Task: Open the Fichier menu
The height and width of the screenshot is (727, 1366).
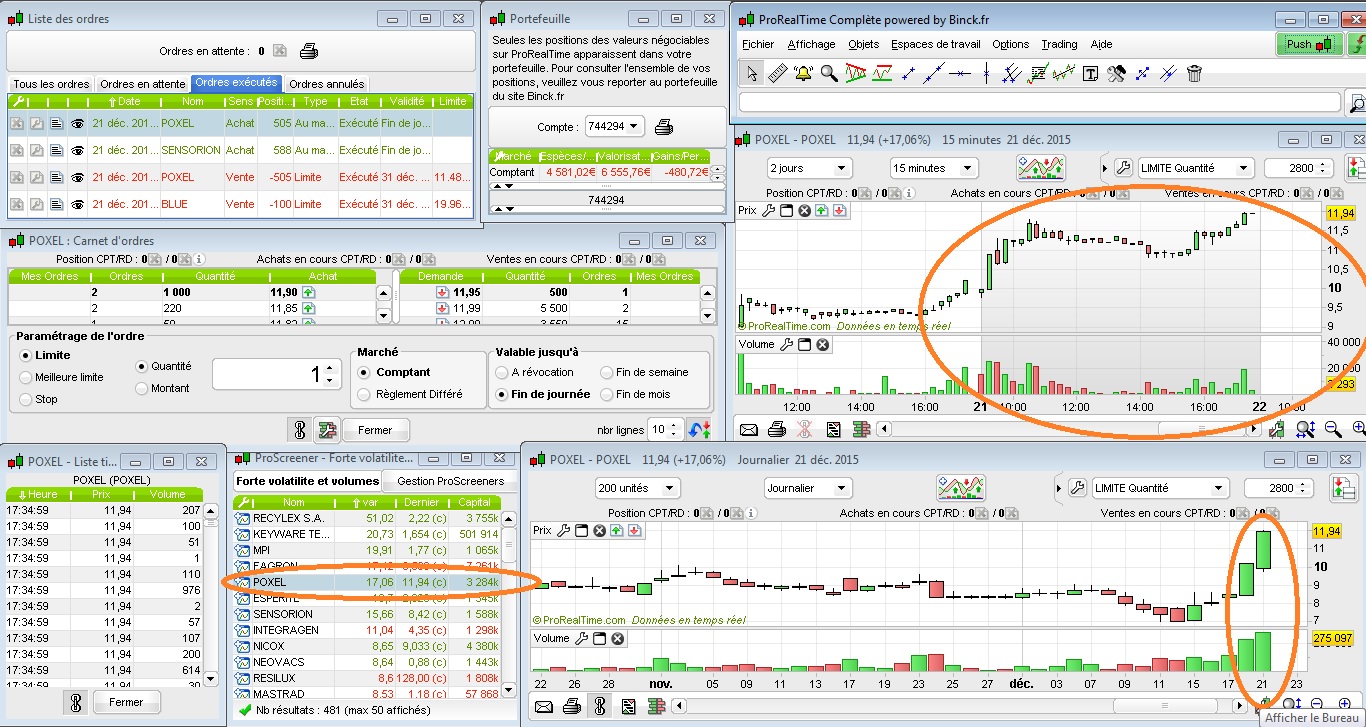Action: pyautogui.click(x=758, y=44)
